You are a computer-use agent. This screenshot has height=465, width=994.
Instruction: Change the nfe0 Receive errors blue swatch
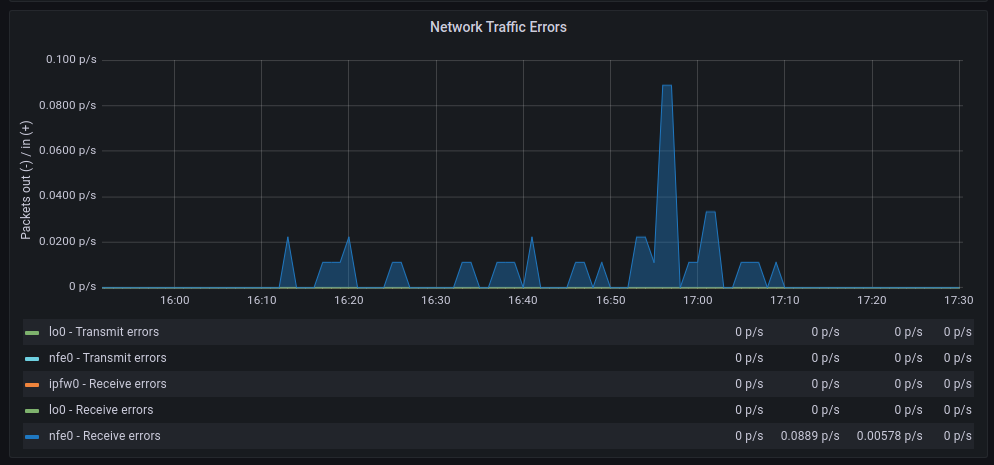click(32, 436)
